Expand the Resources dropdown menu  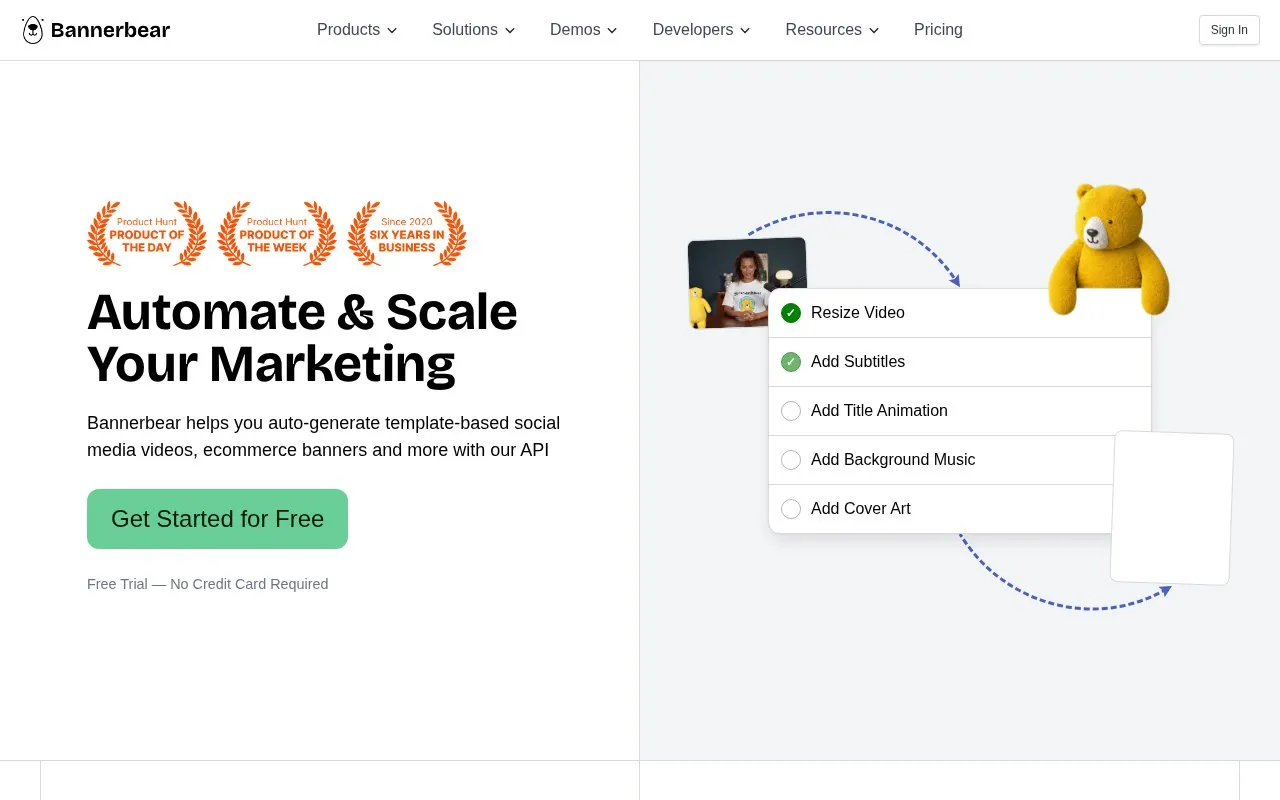pyautogui.click(x=832, y=30)
